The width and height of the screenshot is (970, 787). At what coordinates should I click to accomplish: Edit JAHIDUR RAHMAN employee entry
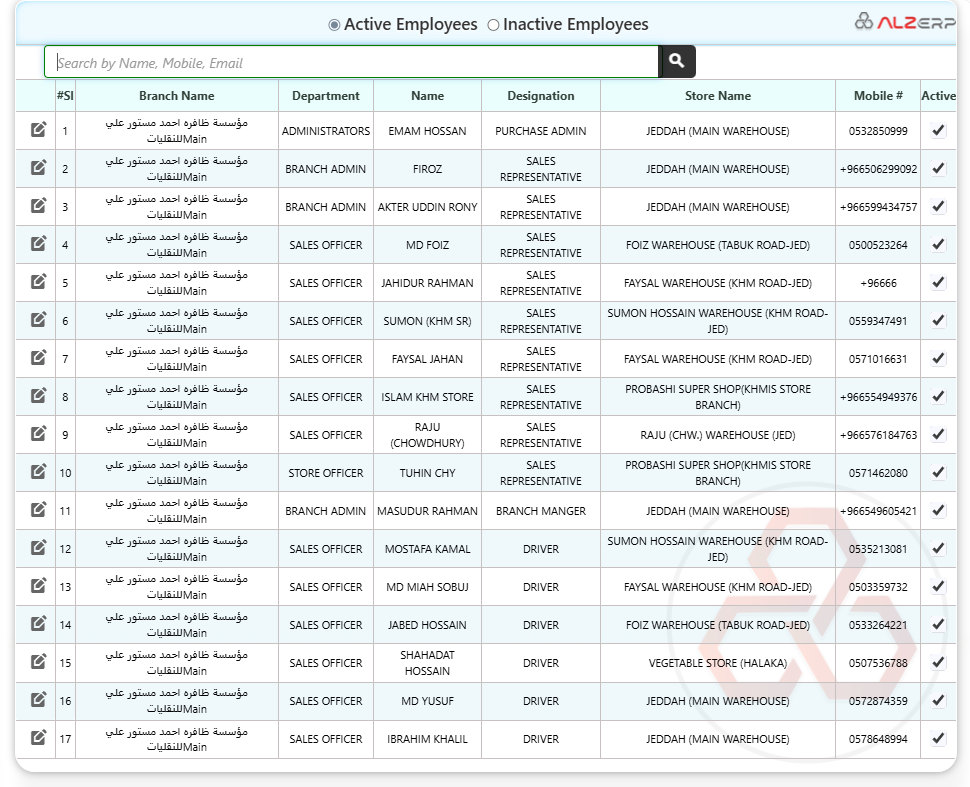coord(38,282)
